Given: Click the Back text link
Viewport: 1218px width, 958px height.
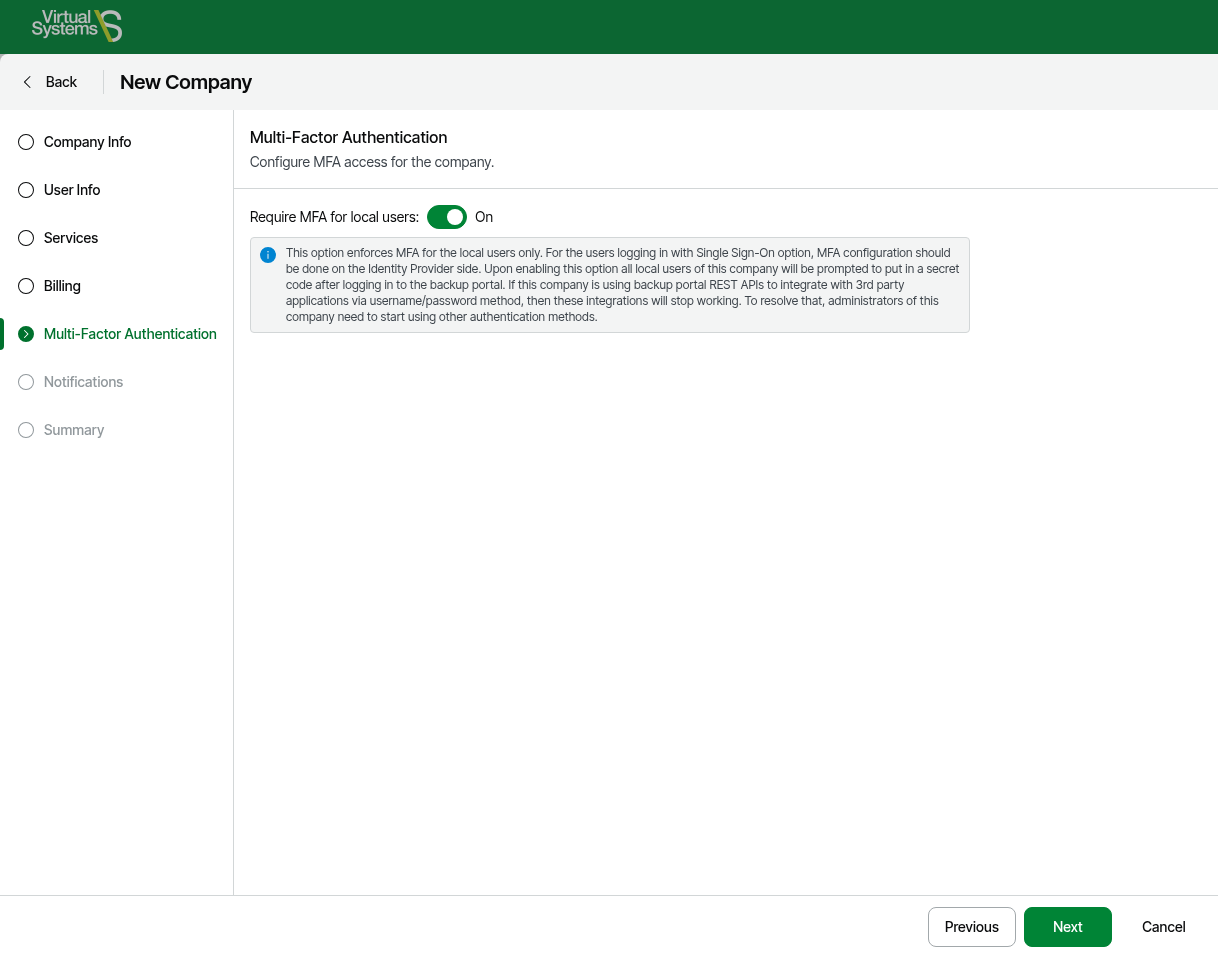Looking at the screenshot, I should (x=61, y=82).
